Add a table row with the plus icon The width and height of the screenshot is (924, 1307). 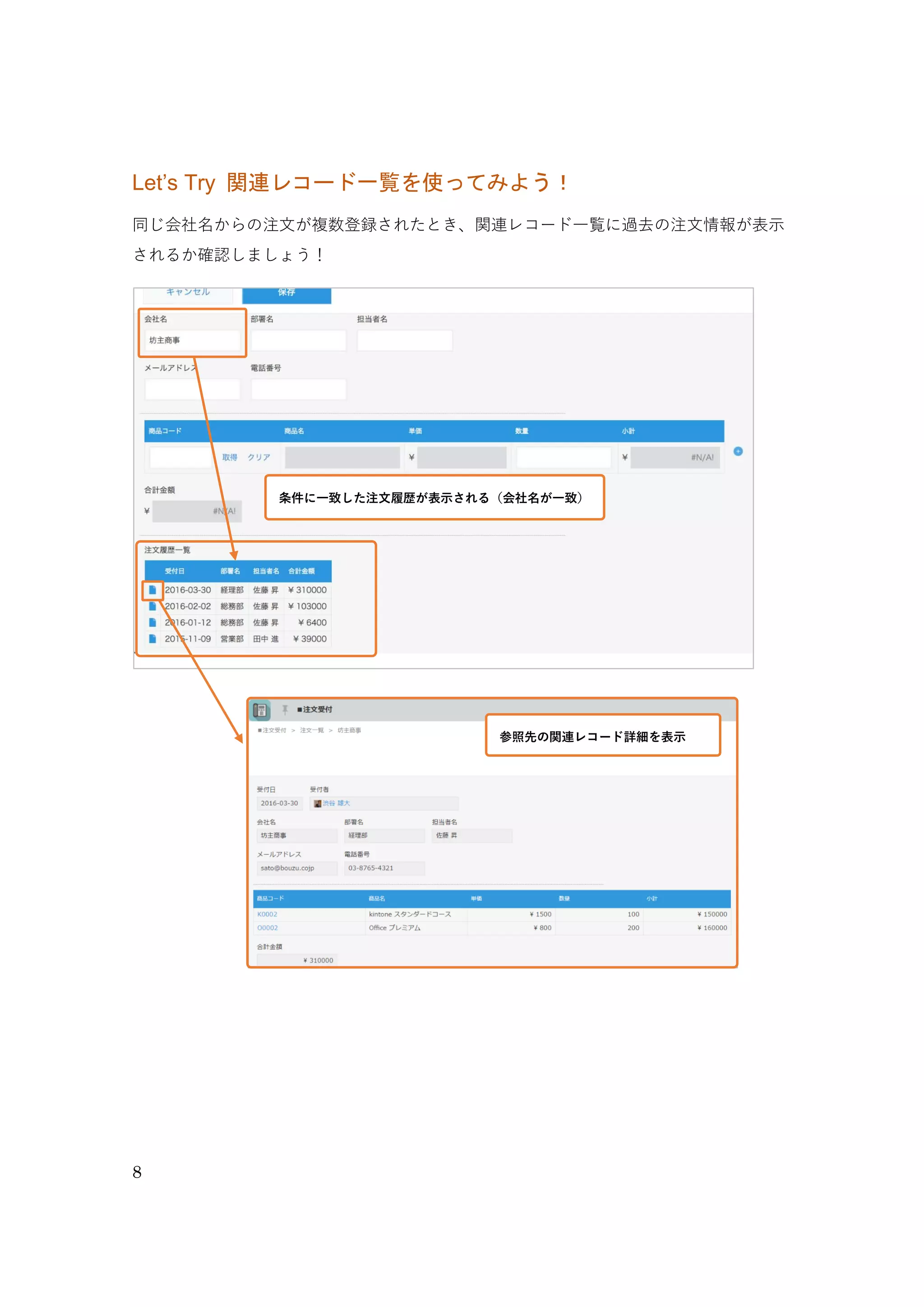click(x=738, y=451)
